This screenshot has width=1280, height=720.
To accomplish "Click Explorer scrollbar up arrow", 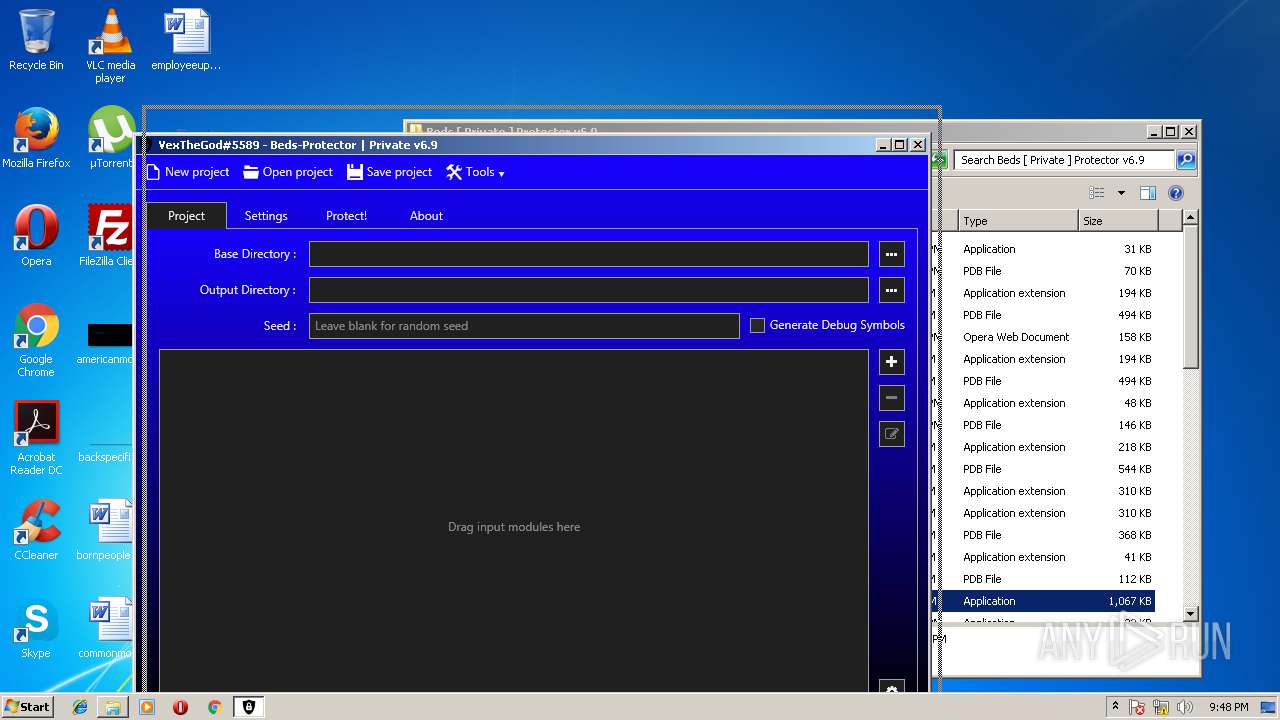I will coord(1190,218).
